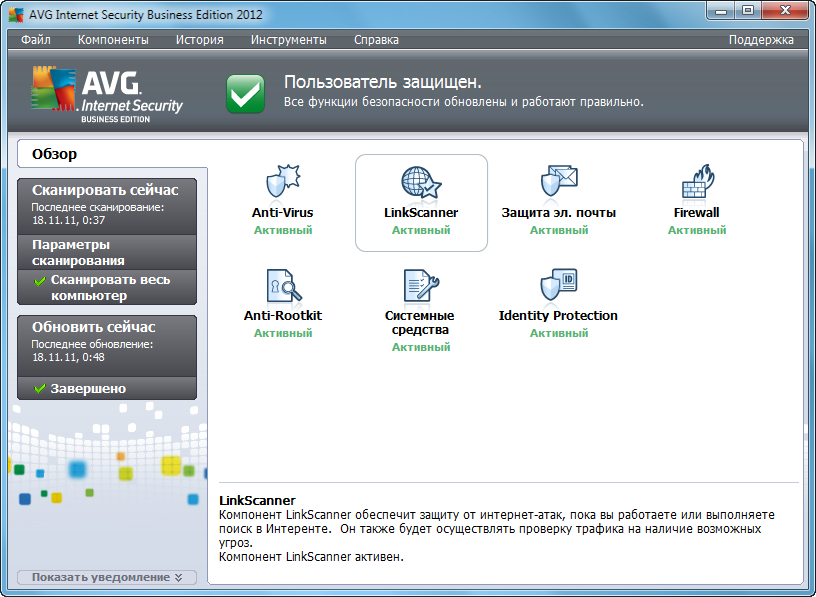
Task: Open the Файл menu
Action: [x=36, y=40]
